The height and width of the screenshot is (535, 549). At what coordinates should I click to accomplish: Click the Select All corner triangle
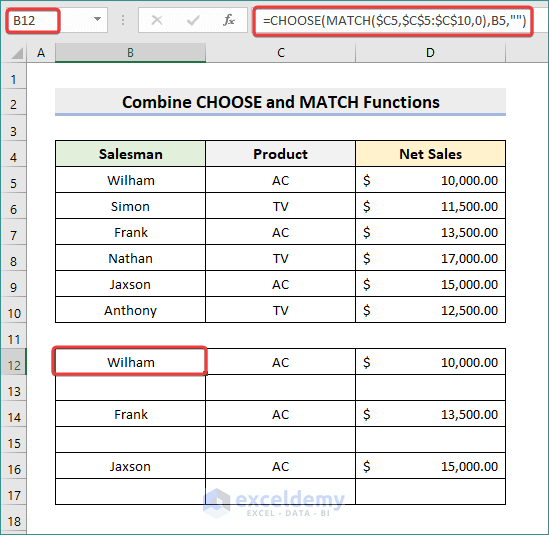point(17,53)
